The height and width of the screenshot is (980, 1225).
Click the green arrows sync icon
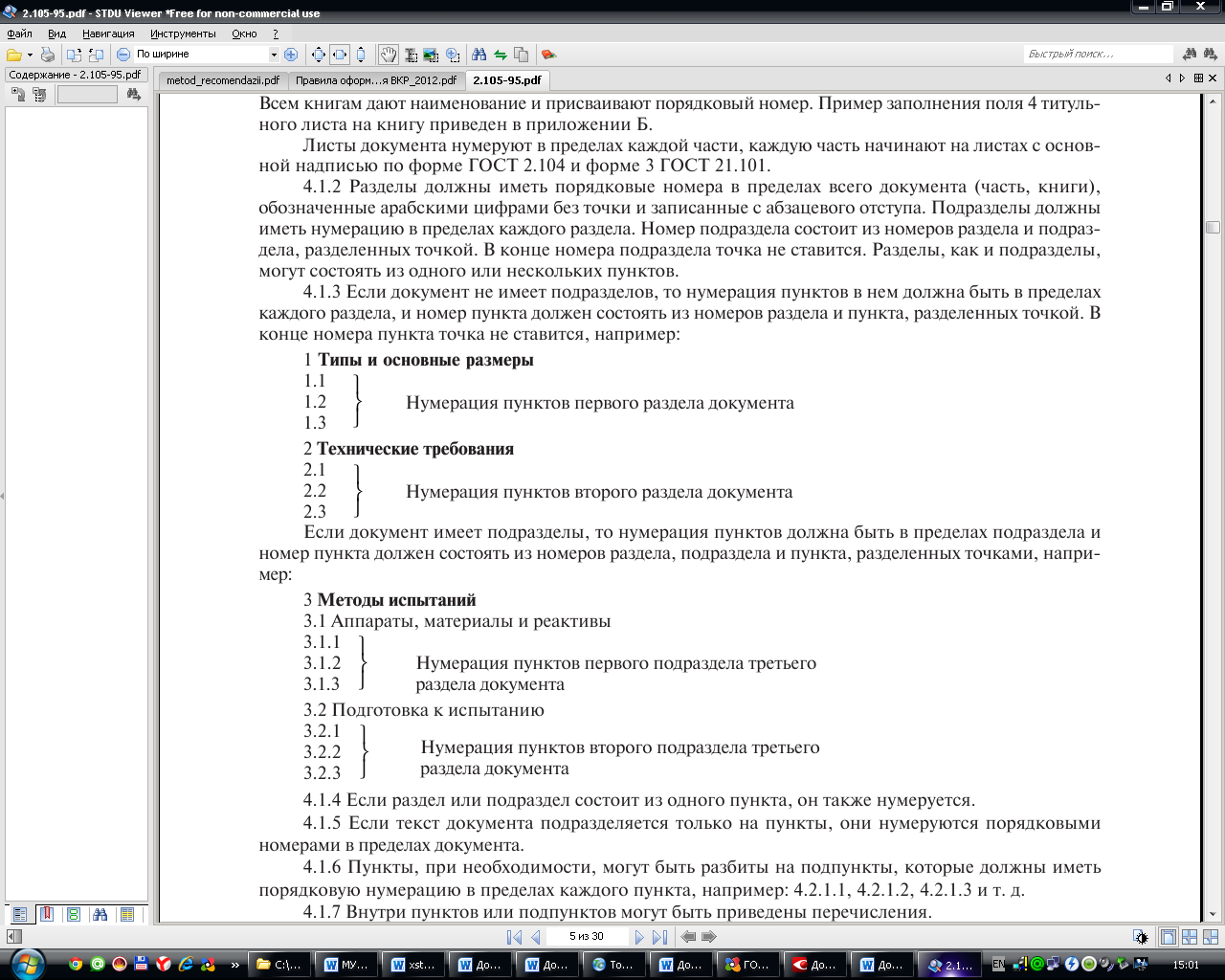500,55
